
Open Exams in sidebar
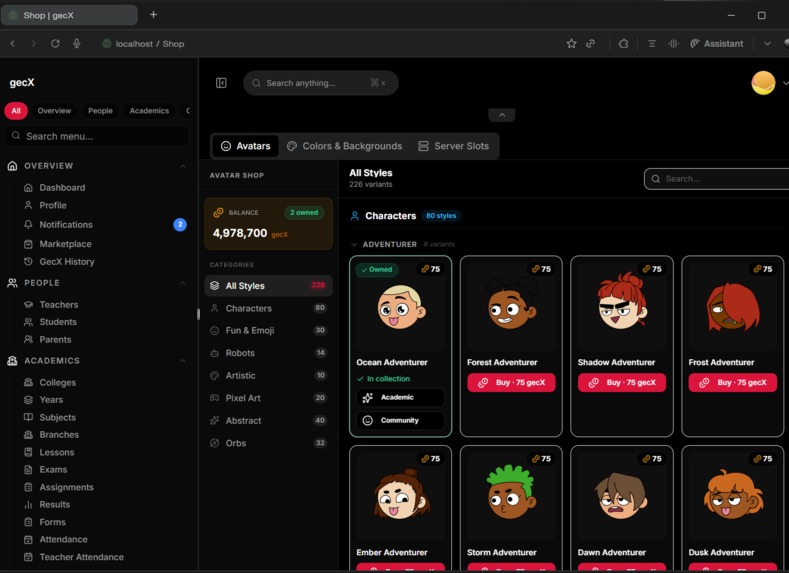click(53, 469)
